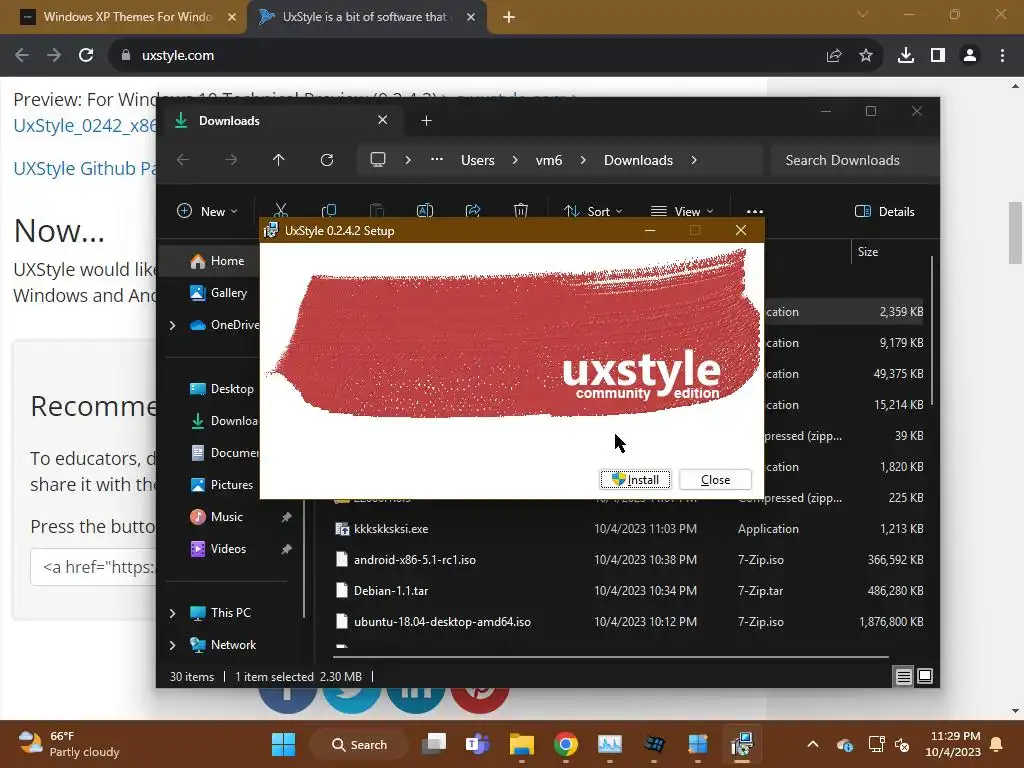Toggle the Details pane button

pos(885,211)
